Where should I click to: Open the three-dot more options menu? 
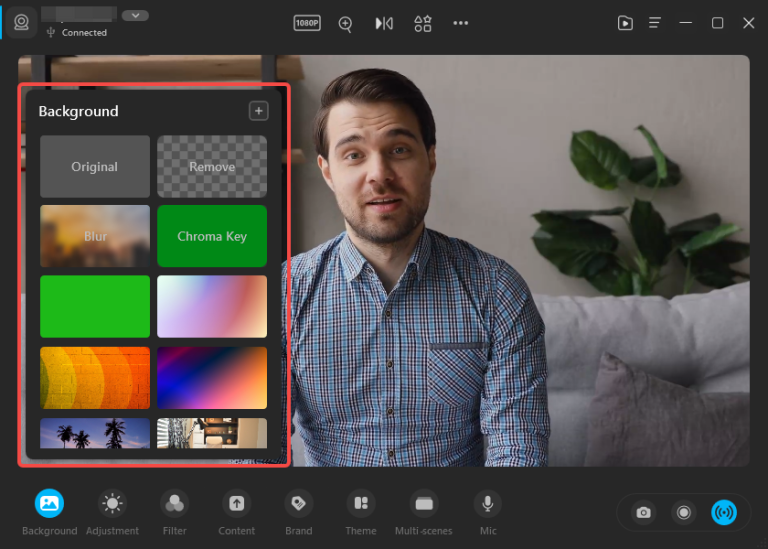coord(460,23)
